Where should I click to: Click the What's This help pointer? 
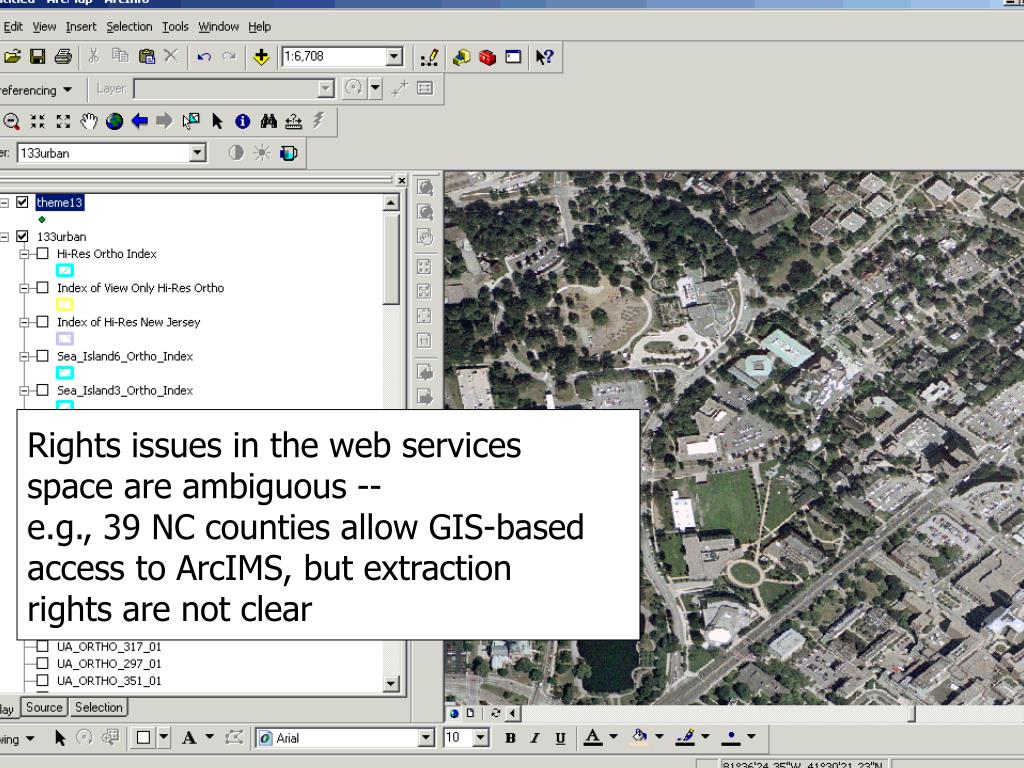coord(544,57)
